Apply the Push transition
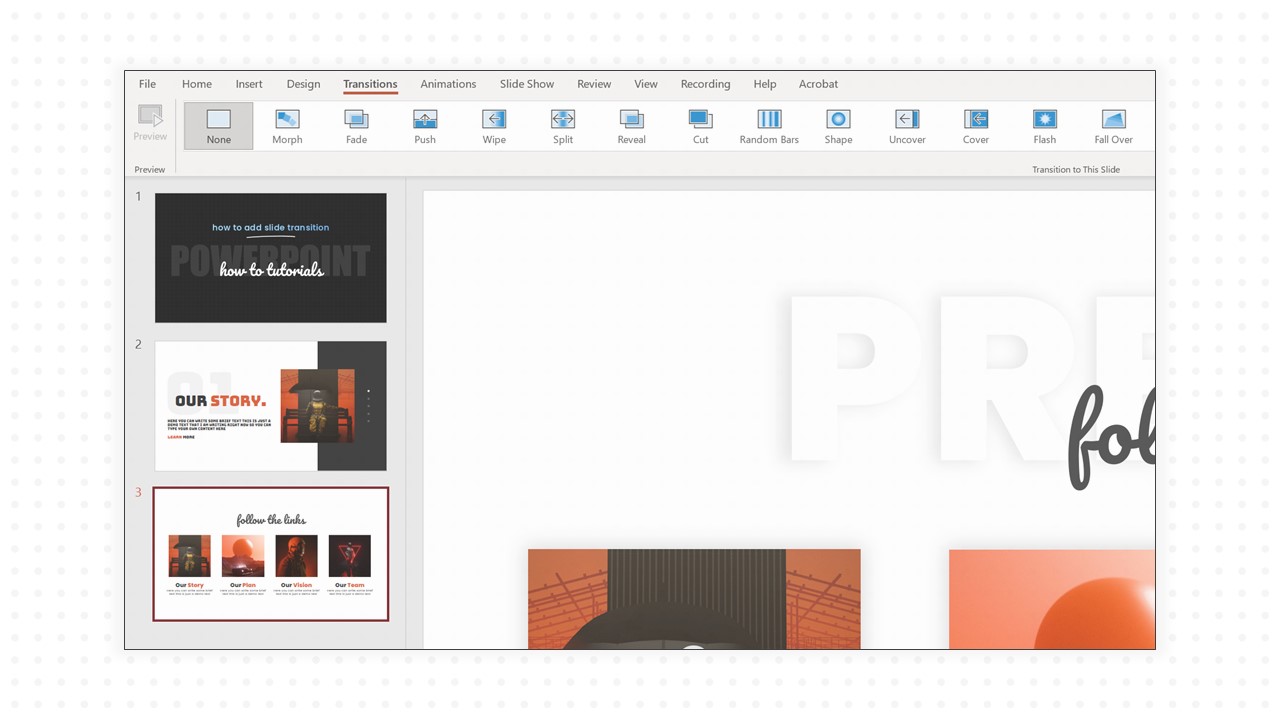Viewport: 1280px width, 720px height. point(424,124)
